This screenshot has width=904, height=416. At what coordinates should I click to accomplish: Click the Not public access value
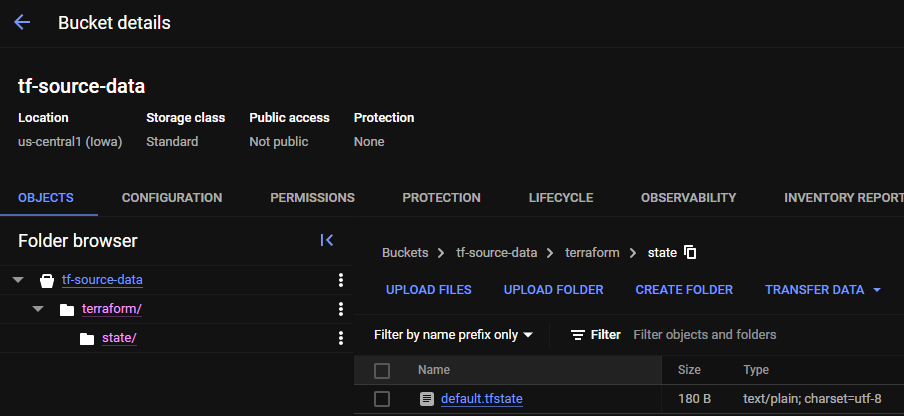[x=278, y=142]
